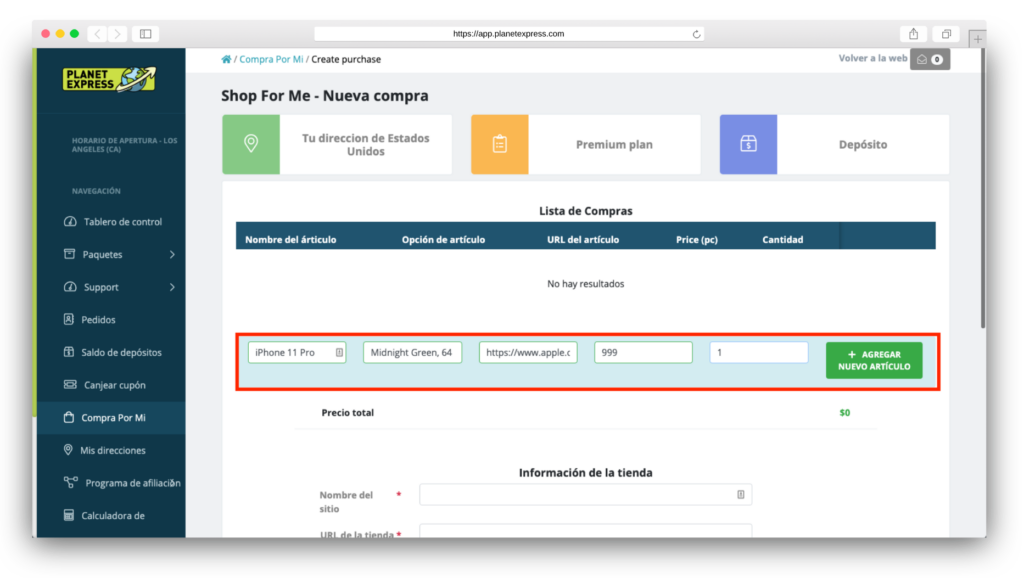Click Nombre del ártículo column header
This screenshot has height=578, width=1024.
tap(291, 240)
